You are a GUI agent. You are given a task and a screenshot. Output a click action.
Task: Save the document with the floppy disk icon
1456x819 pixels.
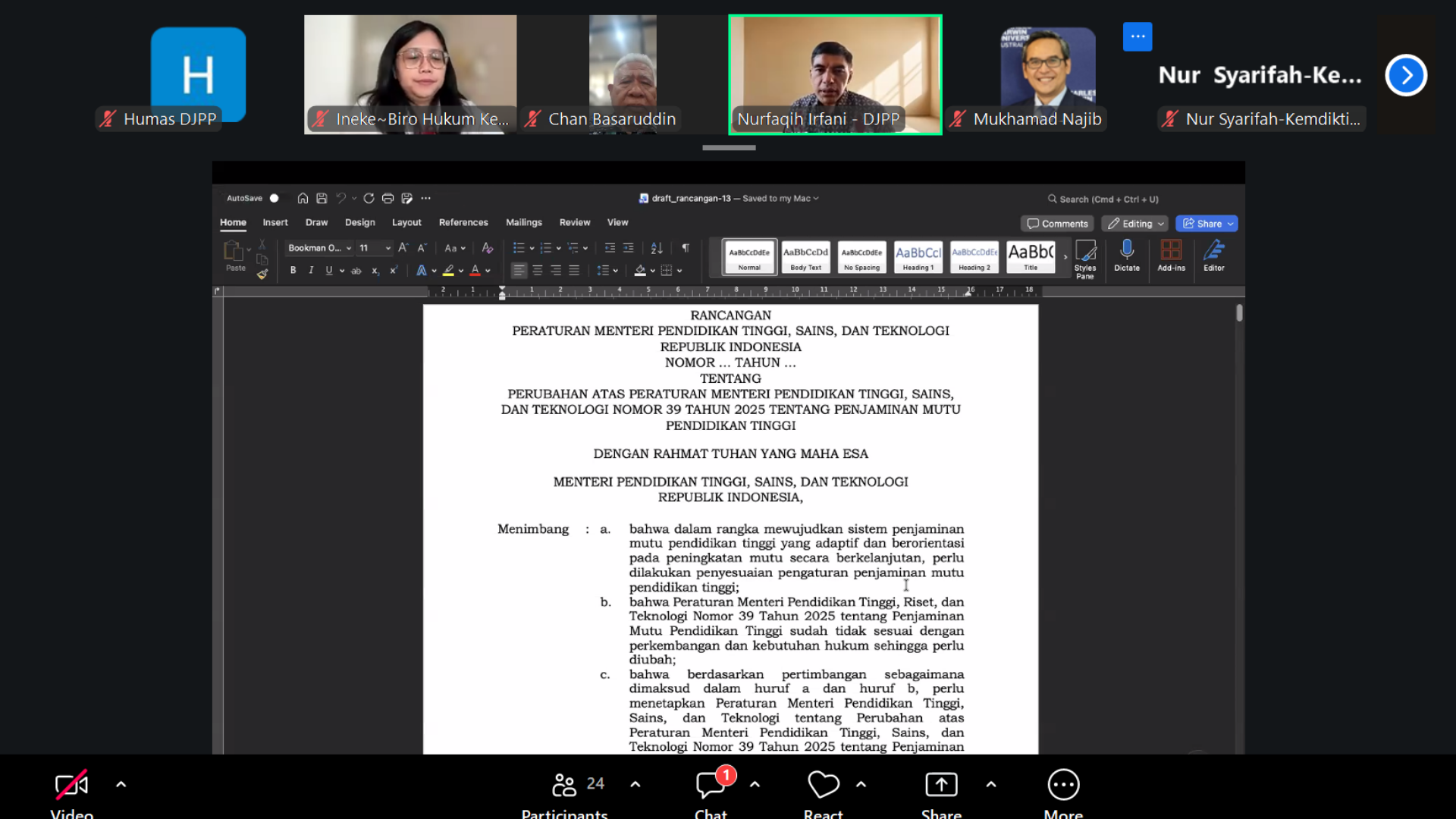click(x=322, y=199)
